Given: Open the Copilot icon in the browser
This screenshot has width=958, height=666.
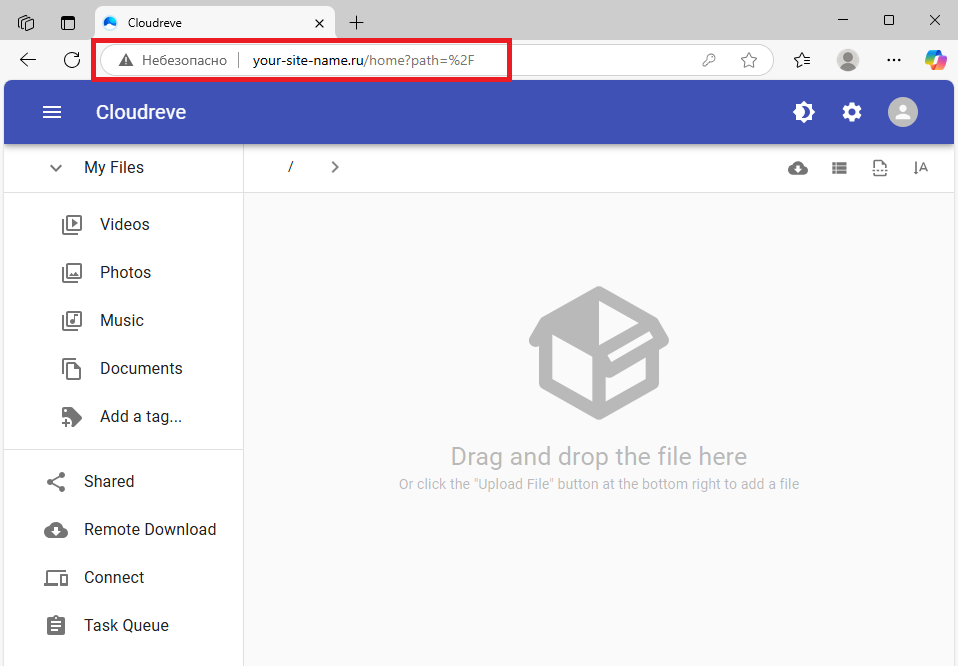Looking at the screenshot, I should 935,60.
